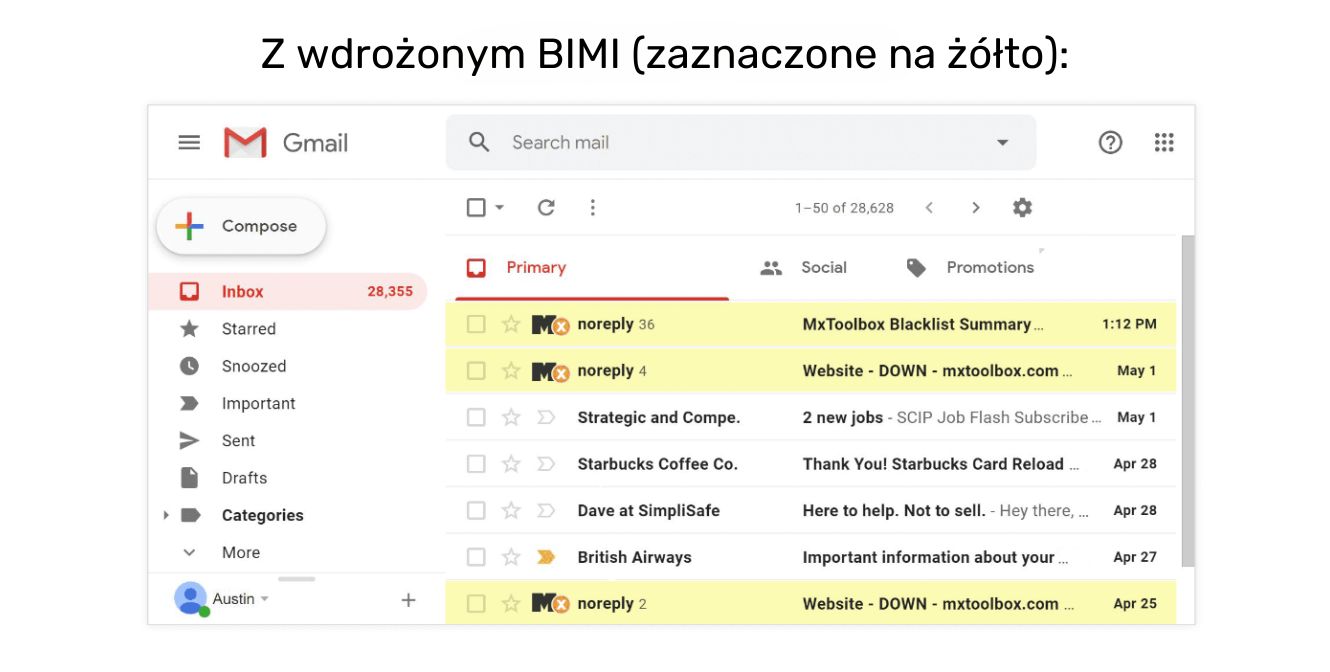Click MxToolbox BIMI logo on Blacklist Summary row

pyautogui.click(x=550, y=324)
